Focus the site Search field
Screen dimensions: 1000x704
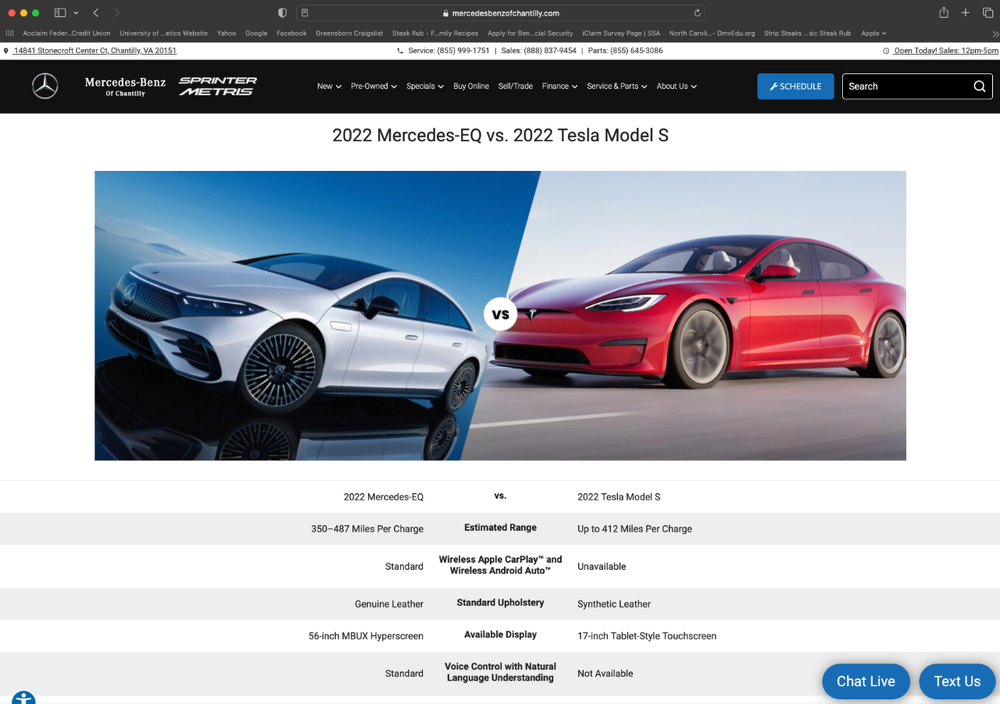905,86
